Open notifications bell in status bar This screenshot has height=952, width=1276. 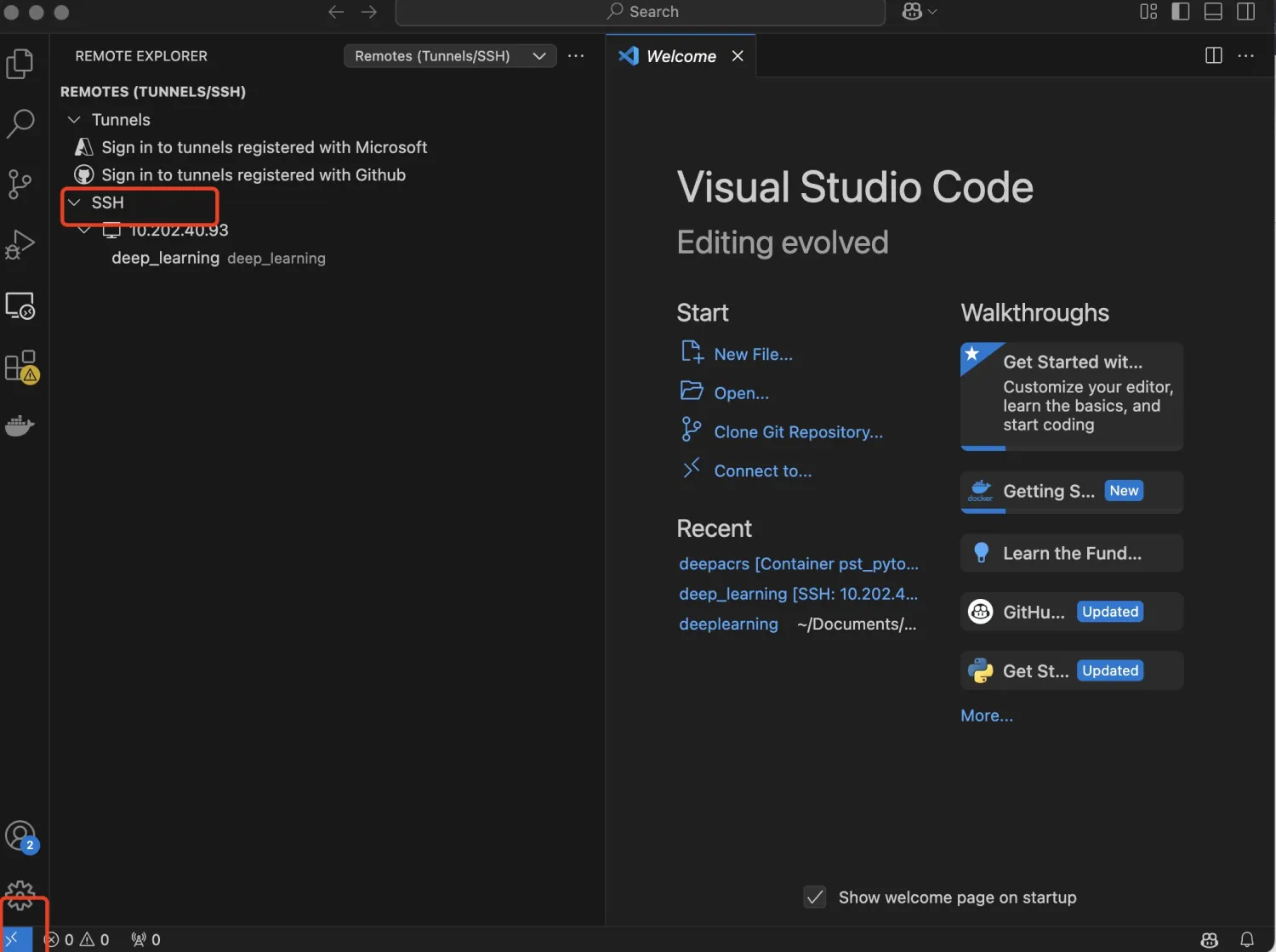pos(1246,939)
